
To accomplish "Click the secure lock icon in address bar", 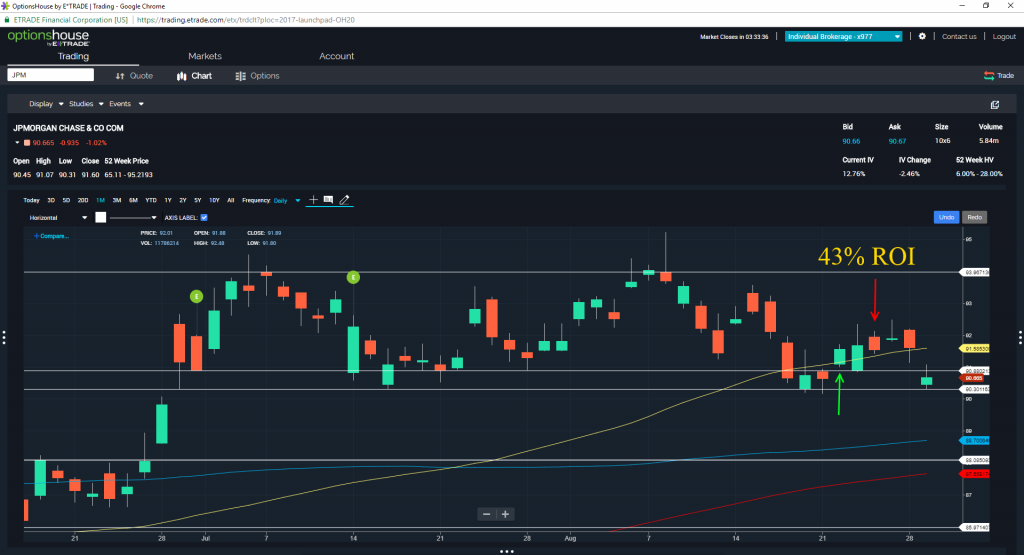I will 7,20.
